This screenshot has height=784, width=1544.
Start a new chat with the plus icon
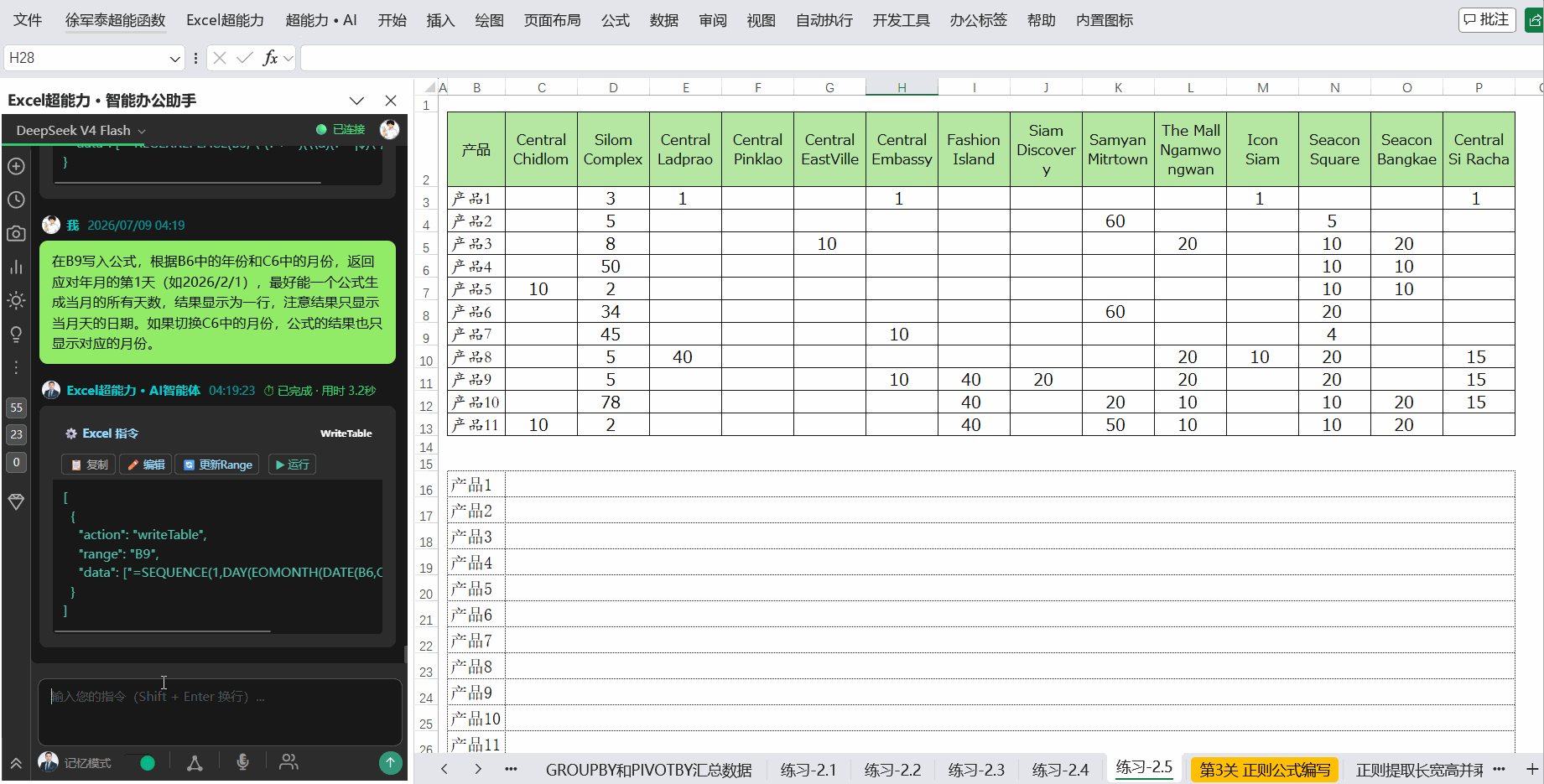(x=16, y=166)
